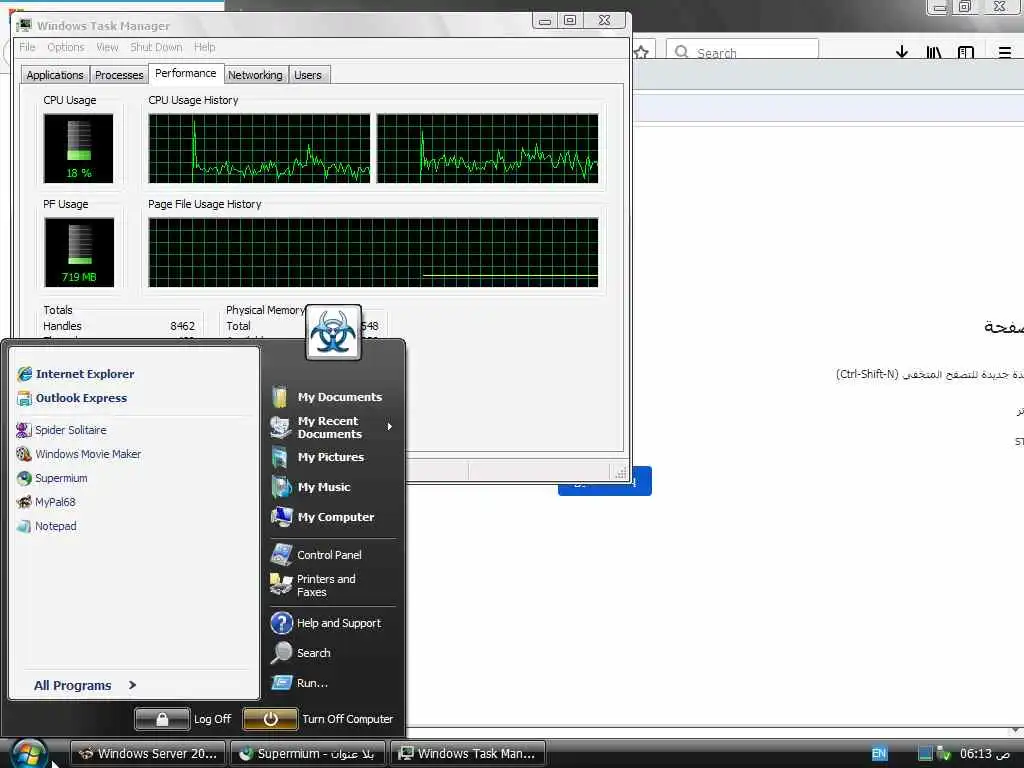
Task: Click the PF Usage 719 MB meter
Action: [x=79, y=252]
